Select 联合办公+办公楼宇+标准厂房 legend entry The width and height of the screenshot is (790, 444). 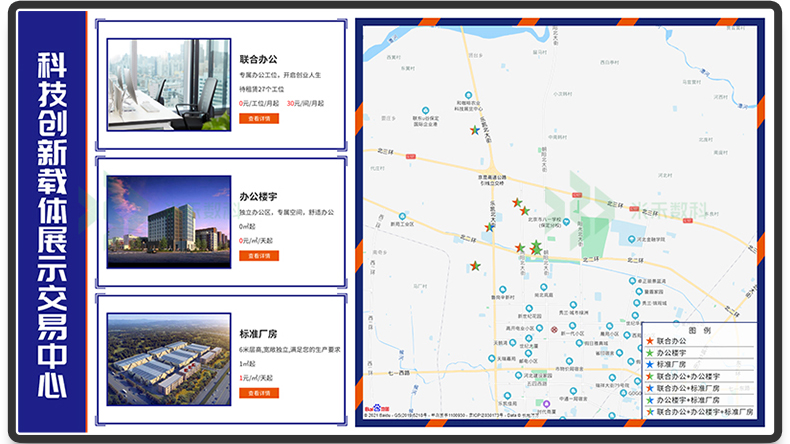699,412
